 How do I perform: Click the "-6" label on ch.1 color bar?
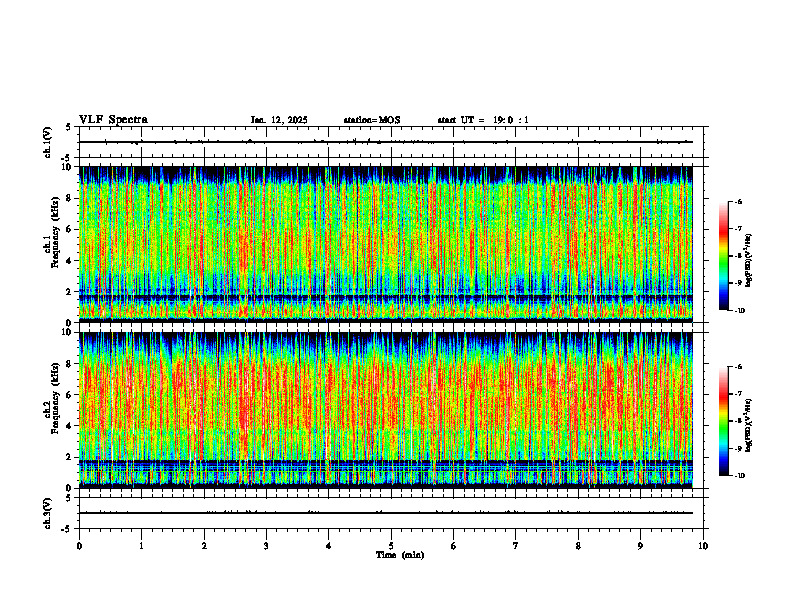pyautogui.click(x=737, y=201)
